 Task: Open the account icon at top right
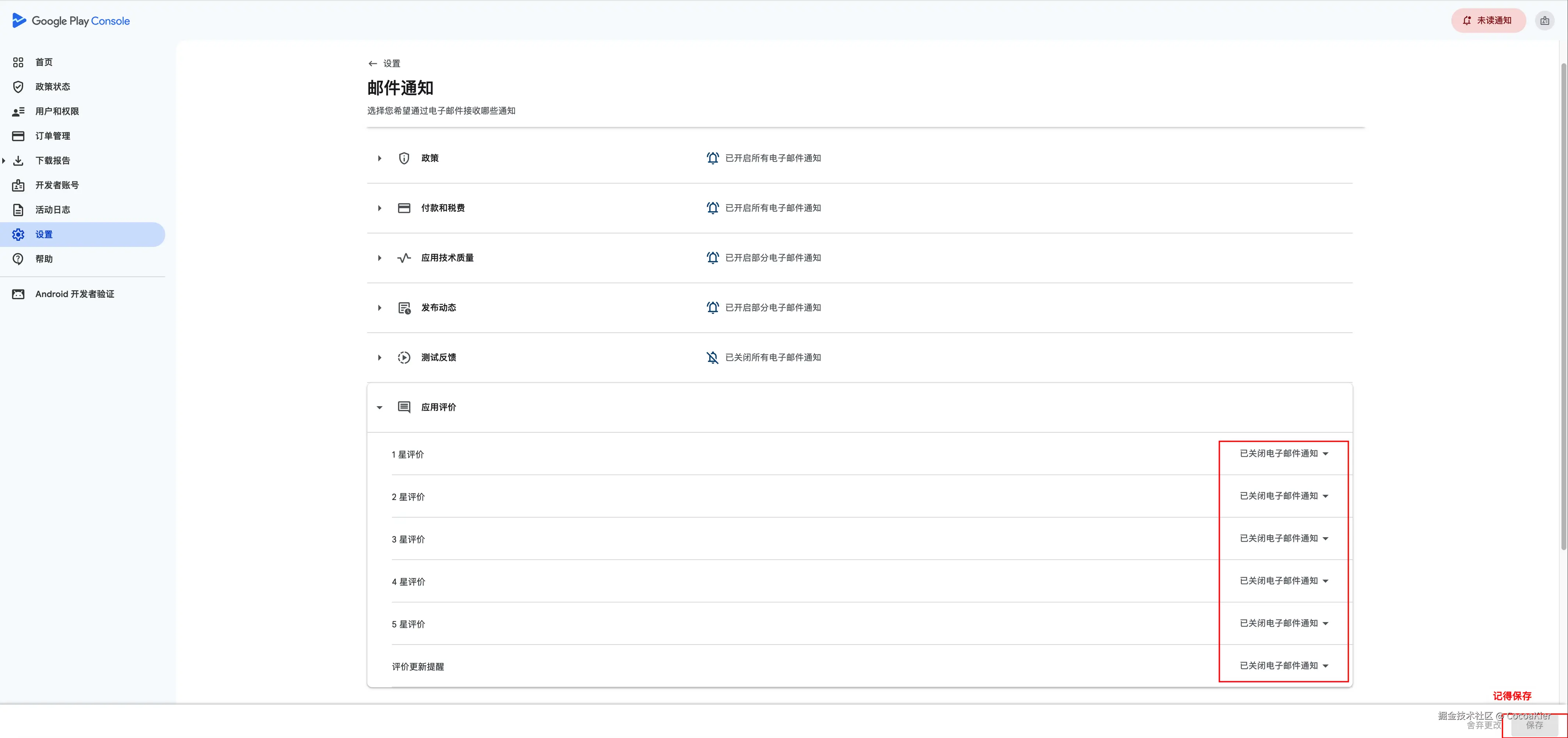1544,21
